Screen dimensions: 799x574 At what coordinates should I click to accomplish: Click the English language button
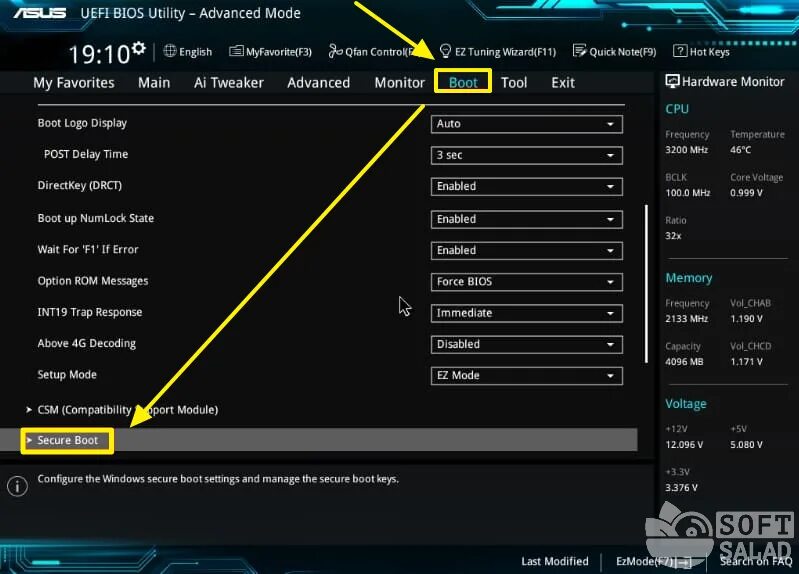(x=188, y=51)
